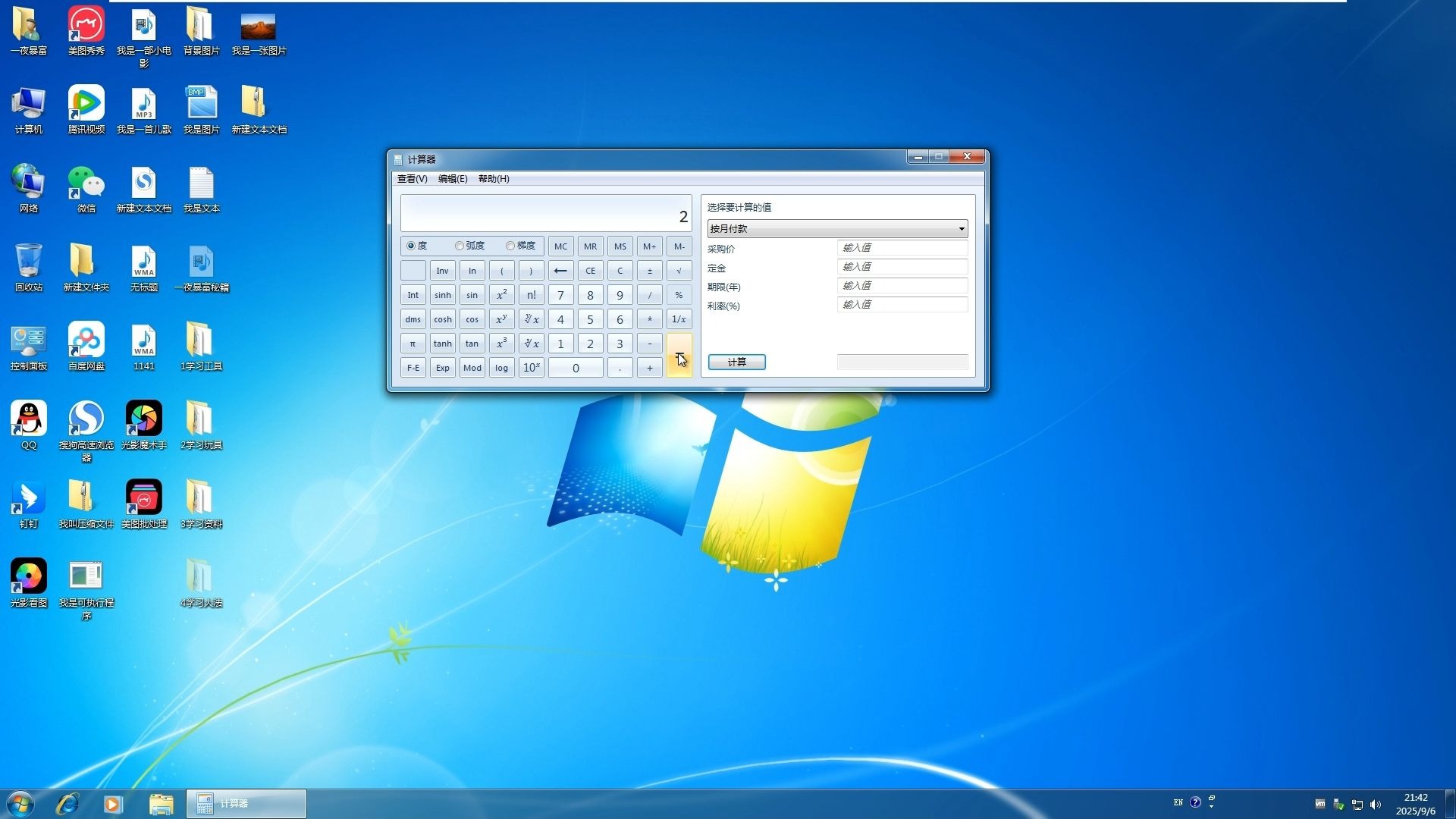The height and width of the screenshot is (819, 1456).
Task: Click the √ square root key
Action: point(679,271)
